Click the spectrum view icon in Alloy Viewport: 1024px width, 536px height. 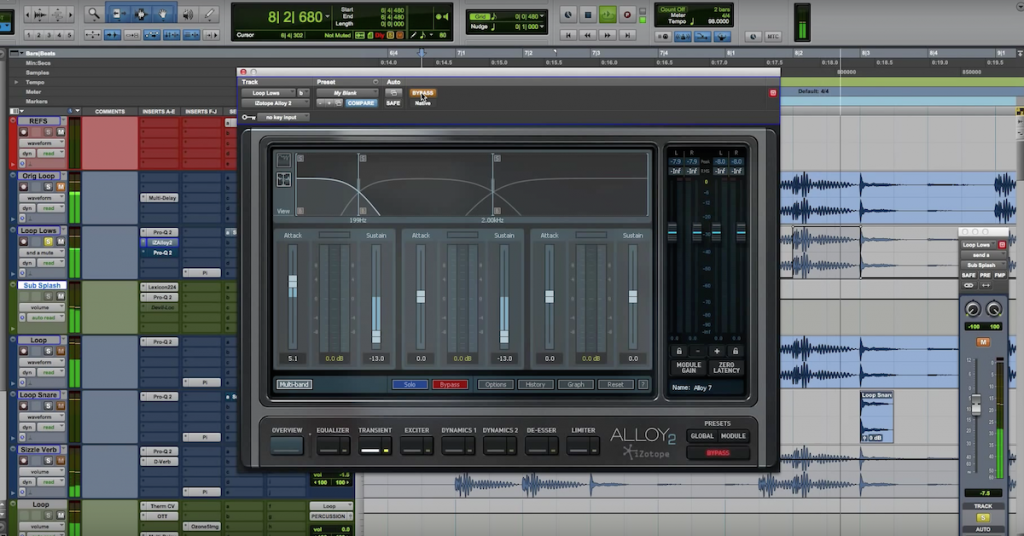click(283, 160)
